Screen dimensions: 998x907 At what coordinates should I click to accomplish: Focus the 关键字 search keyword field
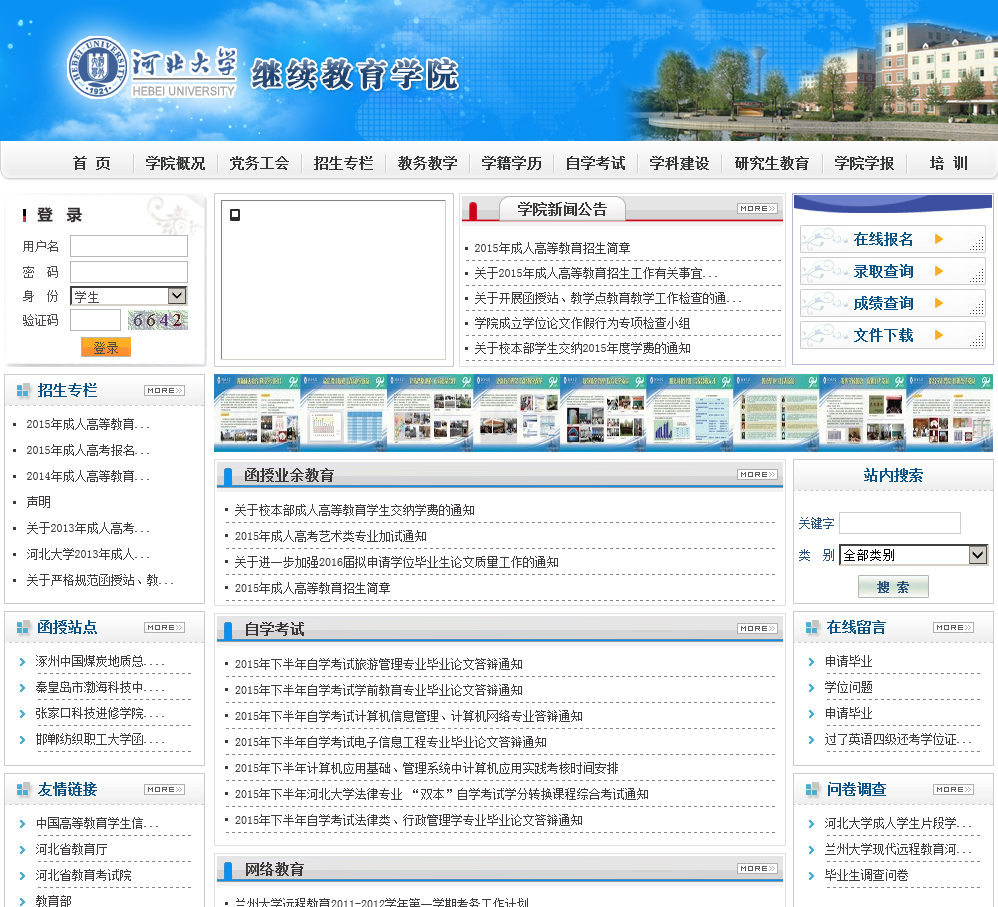tap(899, 523)
